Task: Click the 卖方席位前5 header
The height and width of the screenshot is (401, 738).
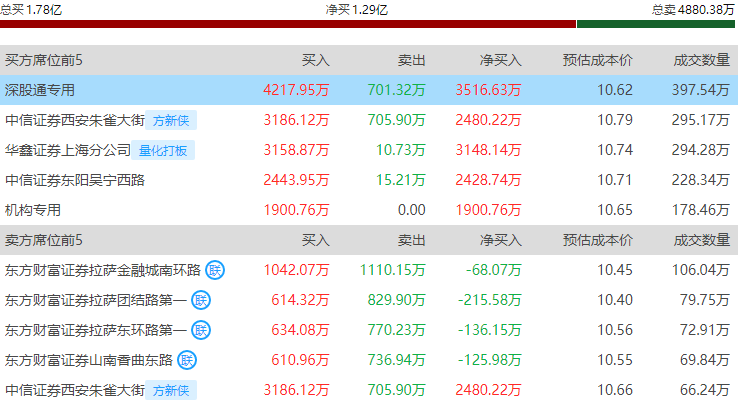Action: click(44, 240)
